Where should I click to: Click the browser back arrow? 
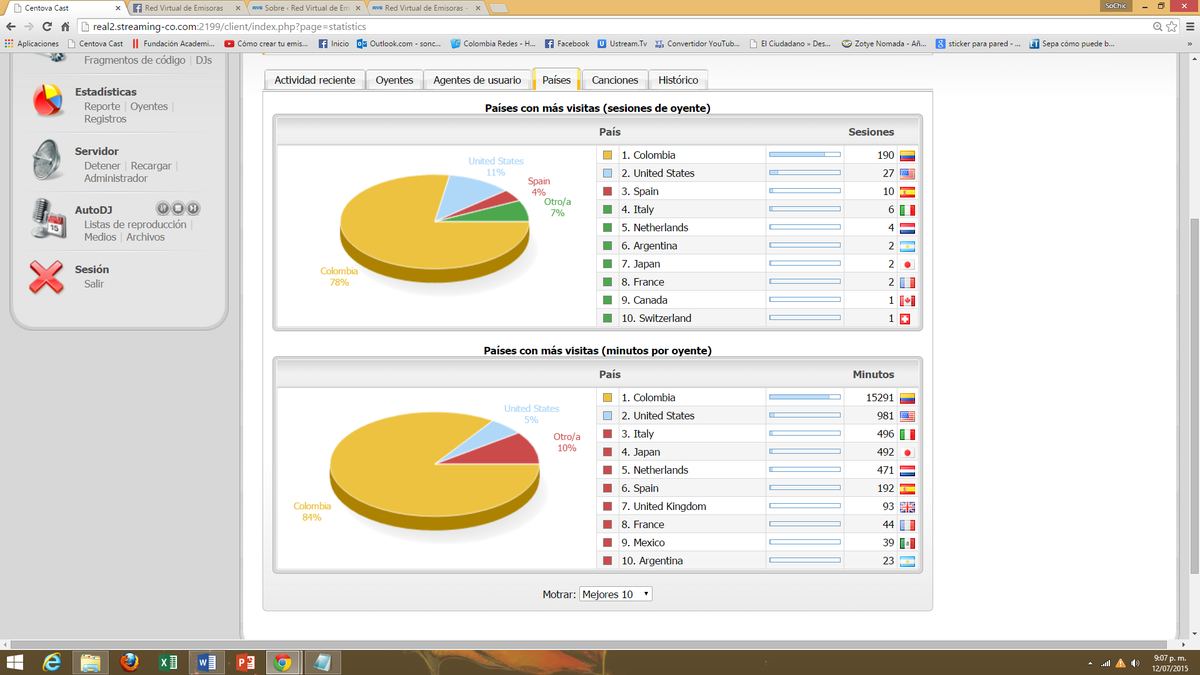click(11, 27)
